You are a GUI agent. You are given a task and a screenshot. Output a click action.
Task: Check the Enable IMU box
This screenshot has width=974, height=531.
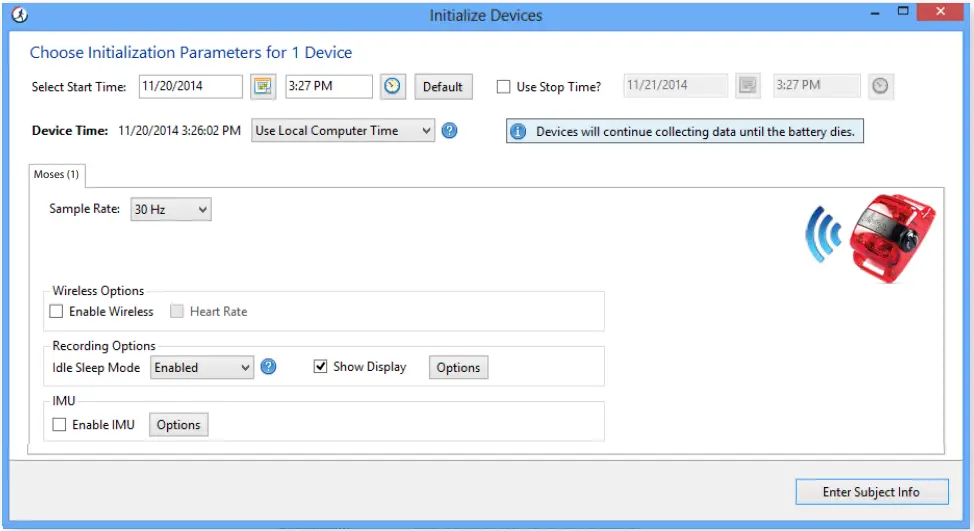coord(59,425)
